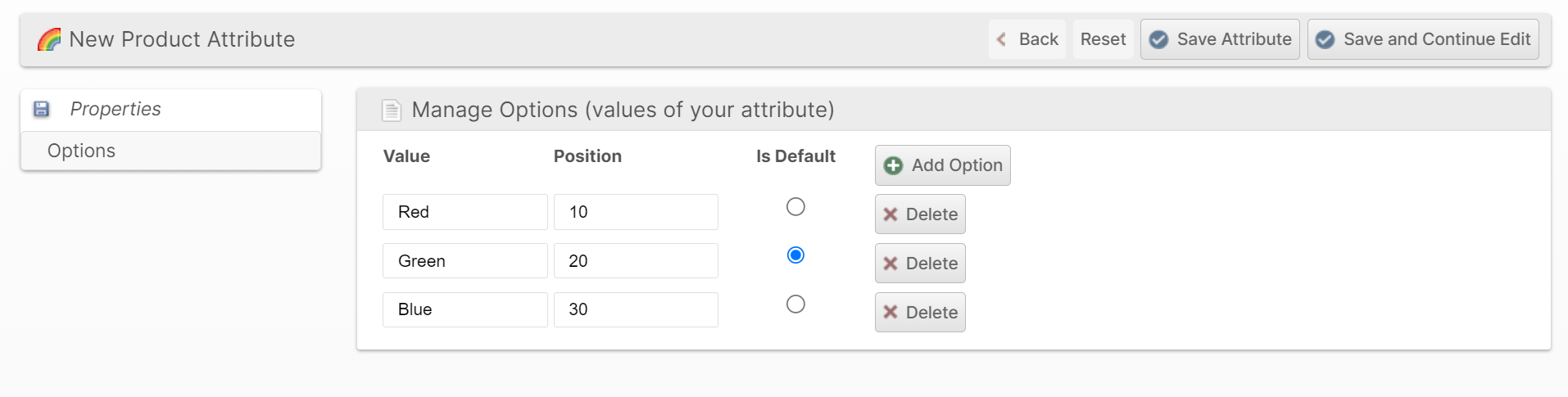Click the Blue value input field
1568x397 pixels.
pyautogui.click(x=465, y=309)
